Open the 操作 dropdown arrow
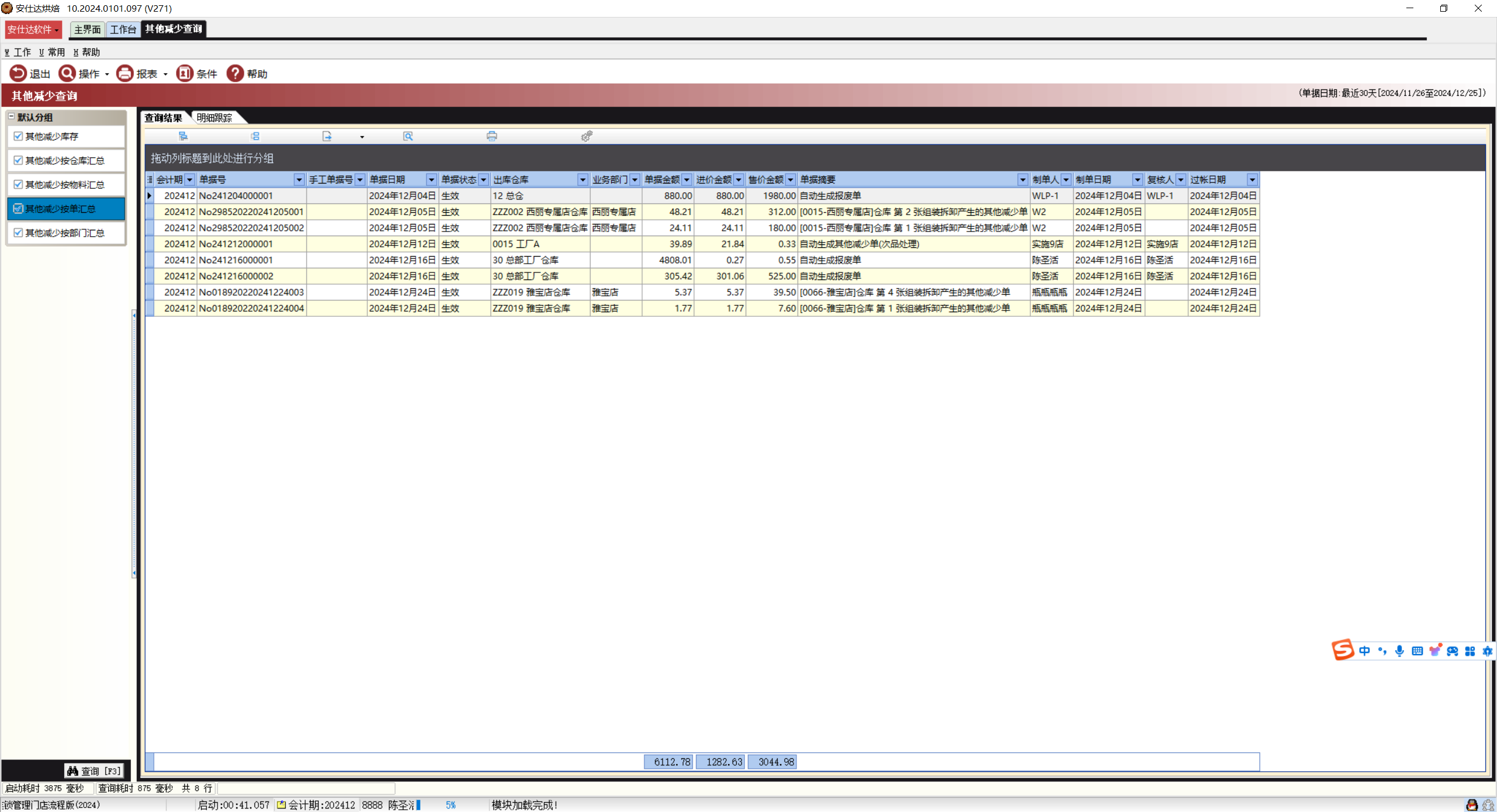This screenshot has height=812, width=1497. pyautogui.click(x=107, y=74)
